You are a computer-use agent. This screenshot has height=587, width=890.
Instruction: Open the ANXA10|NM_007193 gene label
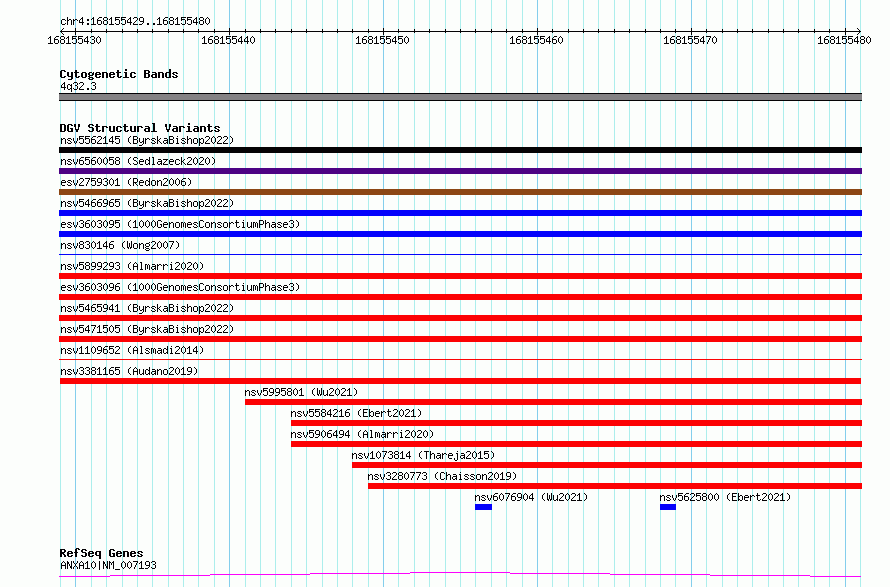coord(108,565)
